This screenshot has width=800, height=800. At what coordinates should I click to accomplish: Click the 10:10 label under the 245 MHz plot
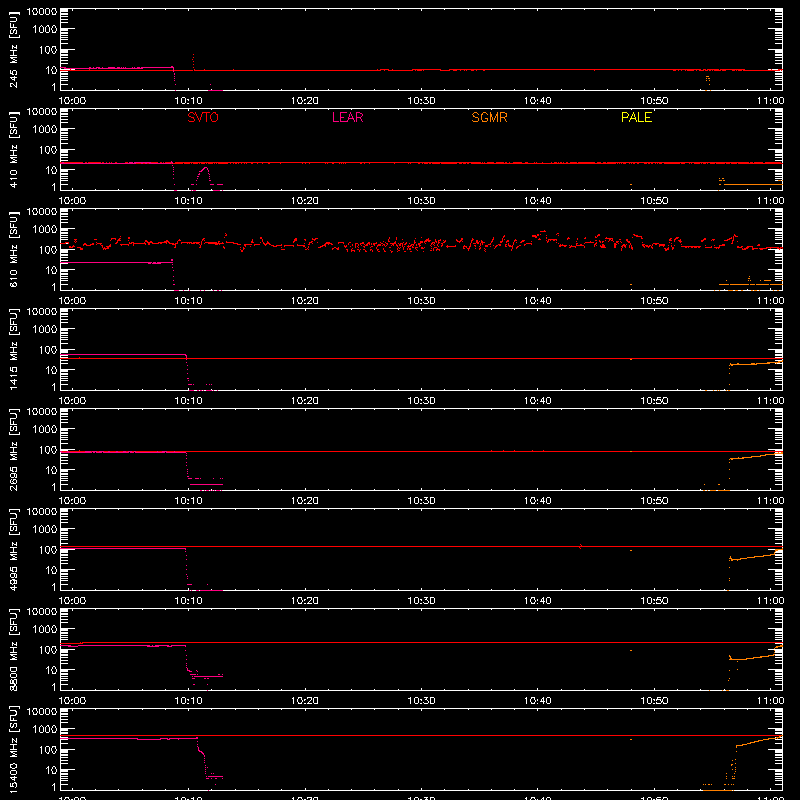click(189, 101)
